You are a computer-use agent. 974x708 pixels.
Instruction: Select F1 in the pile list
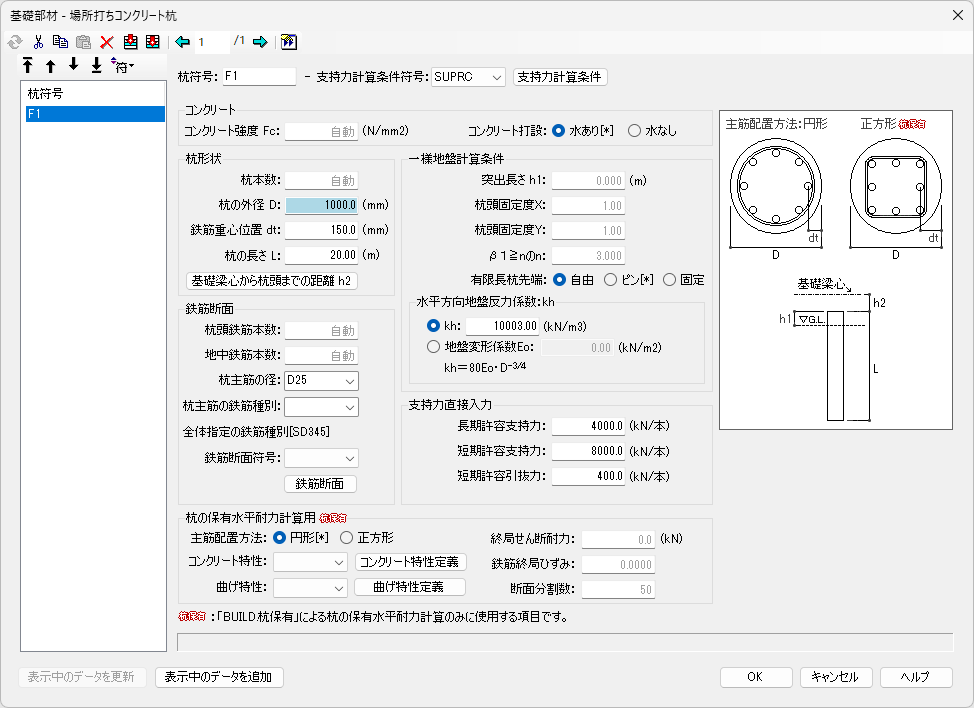point(95,114)
